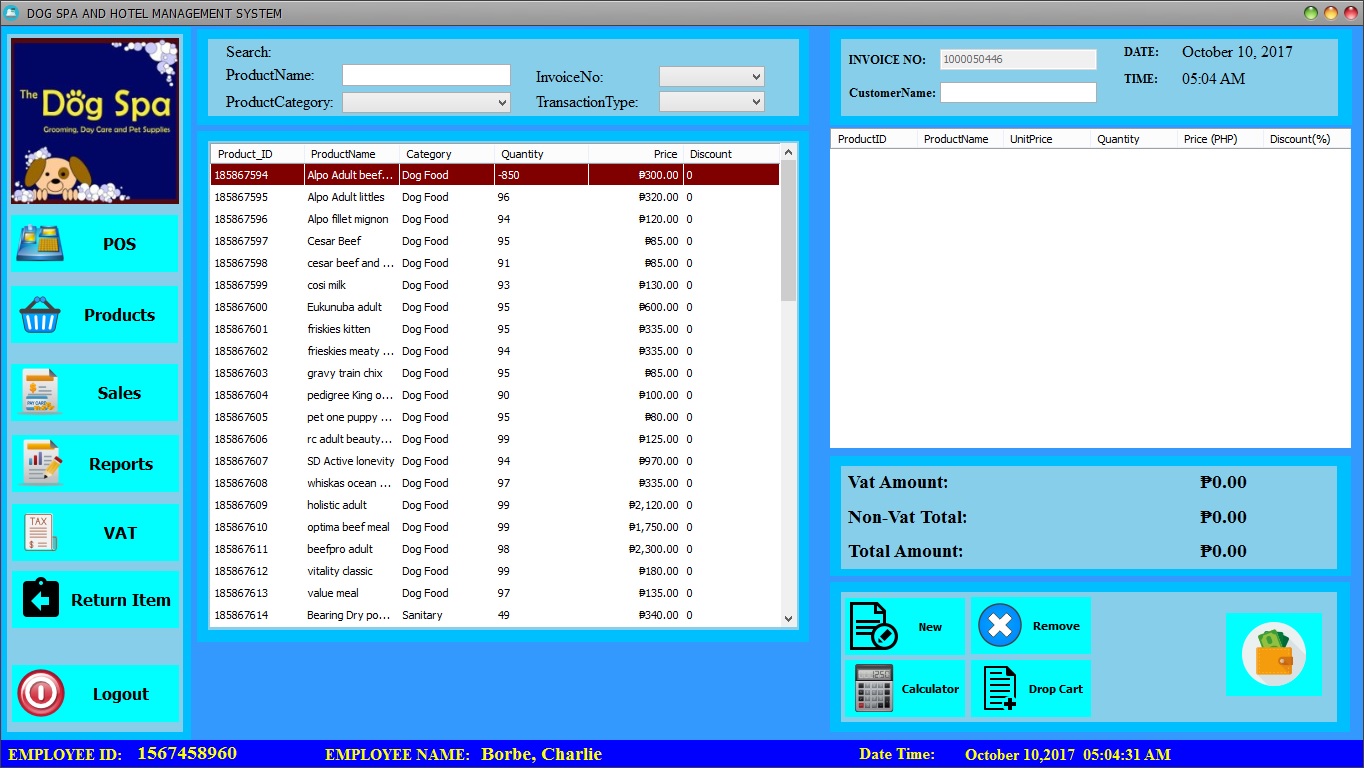The height and width of the screenshot is (768, 1364).
Task: Open the ProductCategory dropdown
Action: click(425, 101)
